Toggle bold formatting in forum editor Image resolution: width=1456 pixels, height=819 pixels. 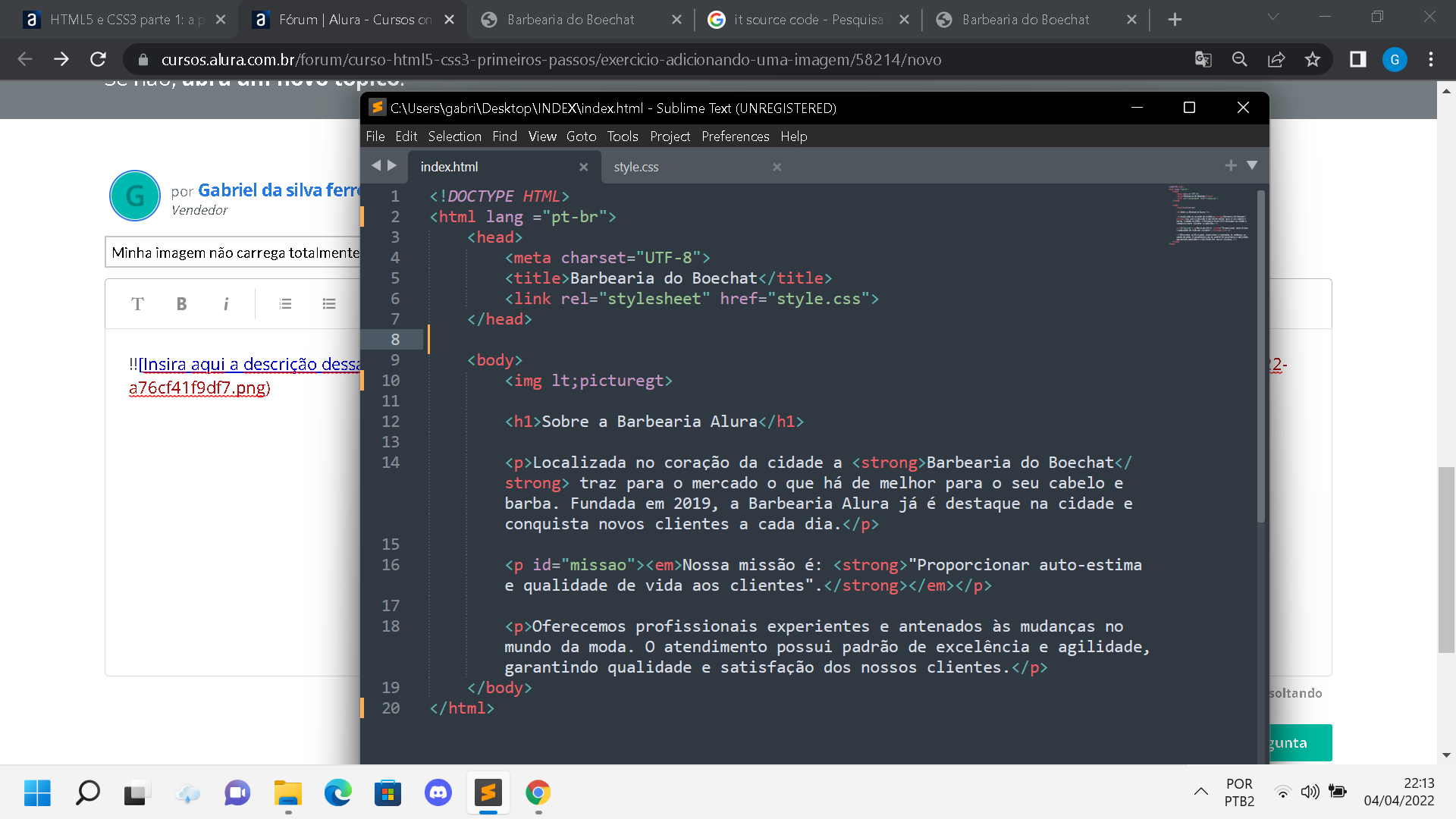click(x=181, y=304)
